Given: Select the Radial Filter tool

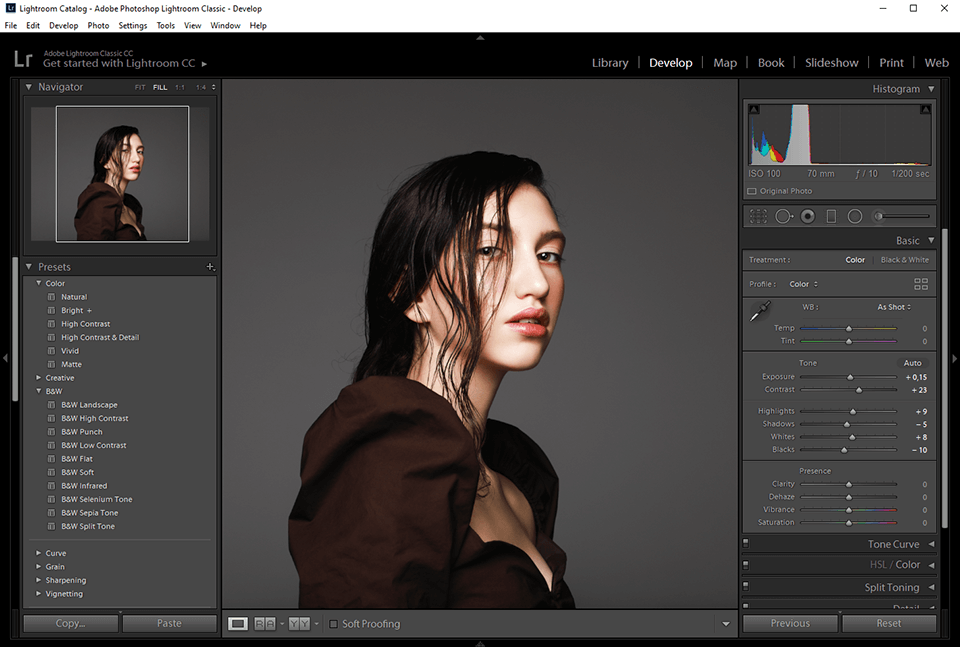Looking at the screenshot, I should coord(855,215).
